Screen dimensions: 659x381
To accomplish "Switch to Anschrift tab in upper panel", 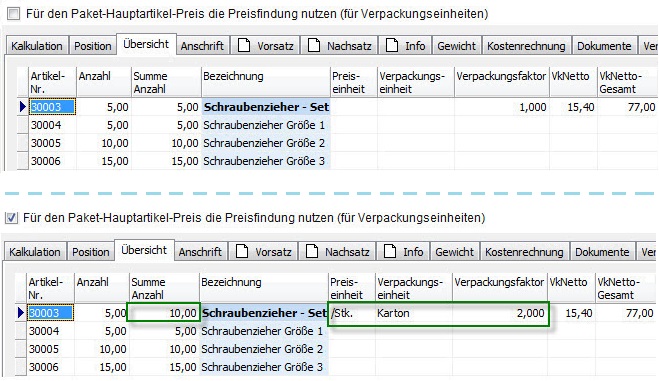I will (202, 46).
